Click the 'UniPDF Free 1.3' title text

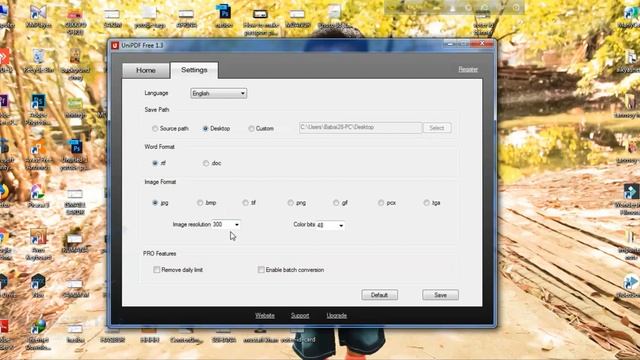click(142, 45)
